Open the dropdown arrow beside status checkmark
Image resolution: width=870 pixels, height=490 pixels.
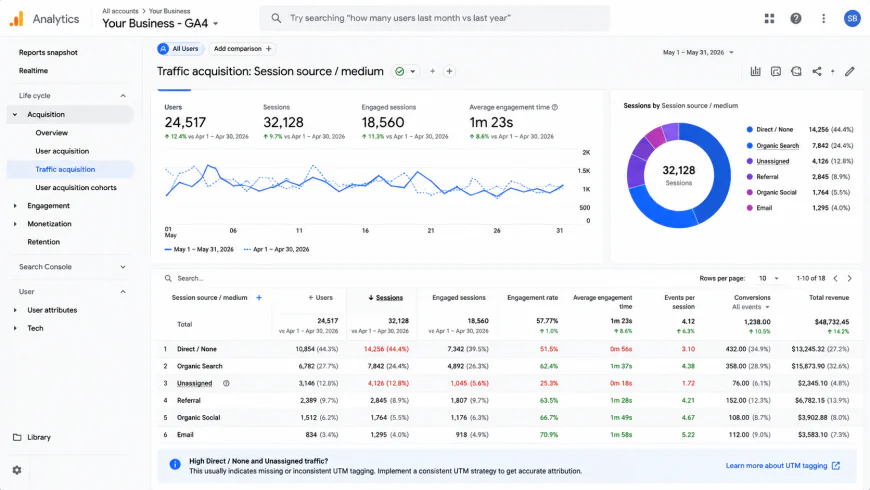tap(413, 71)
